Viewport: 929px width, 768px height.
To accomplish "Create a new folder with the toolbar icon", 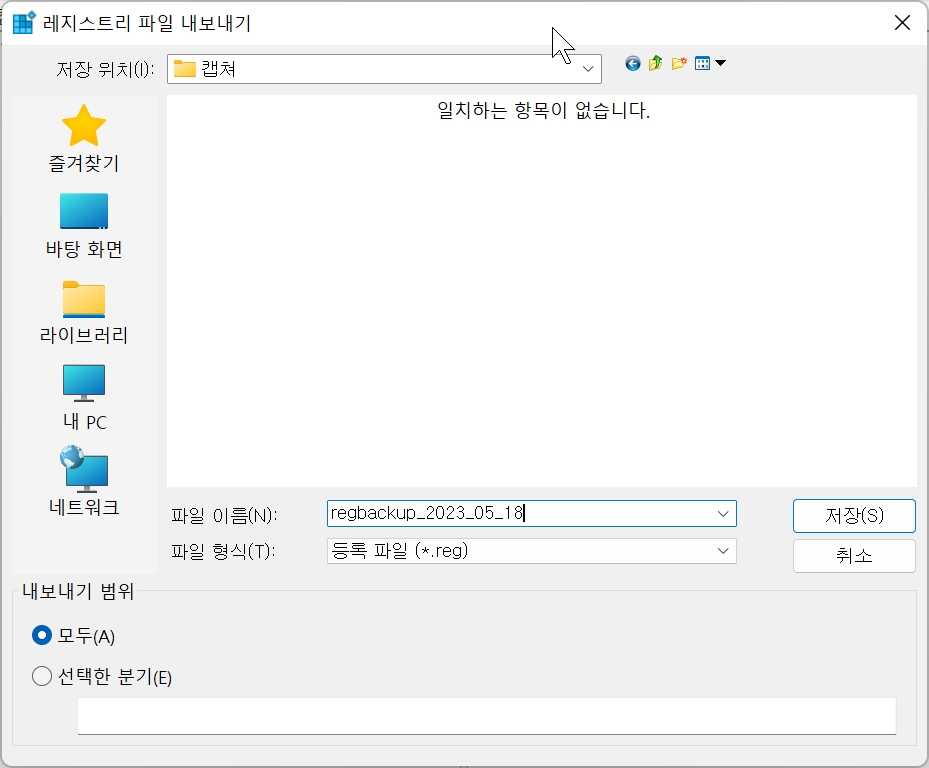I will tap(679, 63).
